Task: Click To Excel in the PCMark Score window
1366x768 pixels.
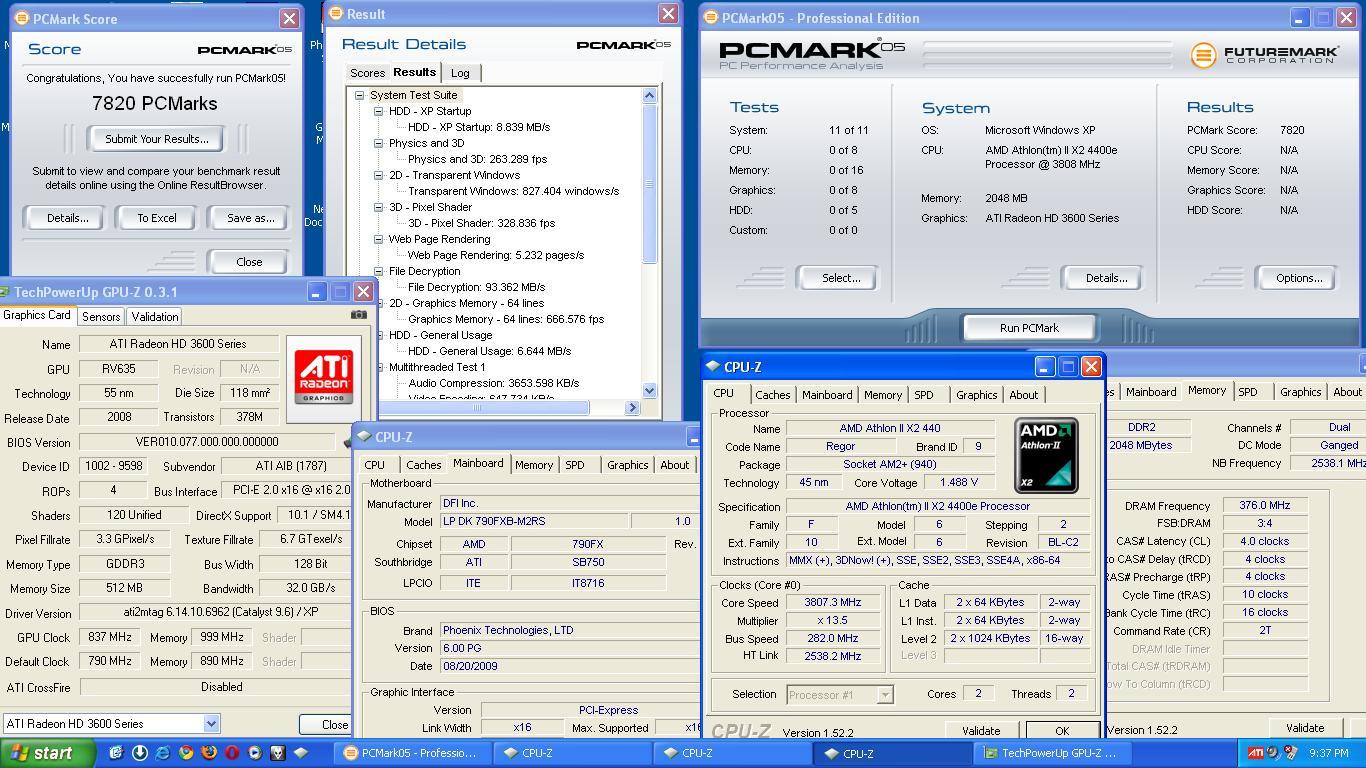Action: click(157, 218)
